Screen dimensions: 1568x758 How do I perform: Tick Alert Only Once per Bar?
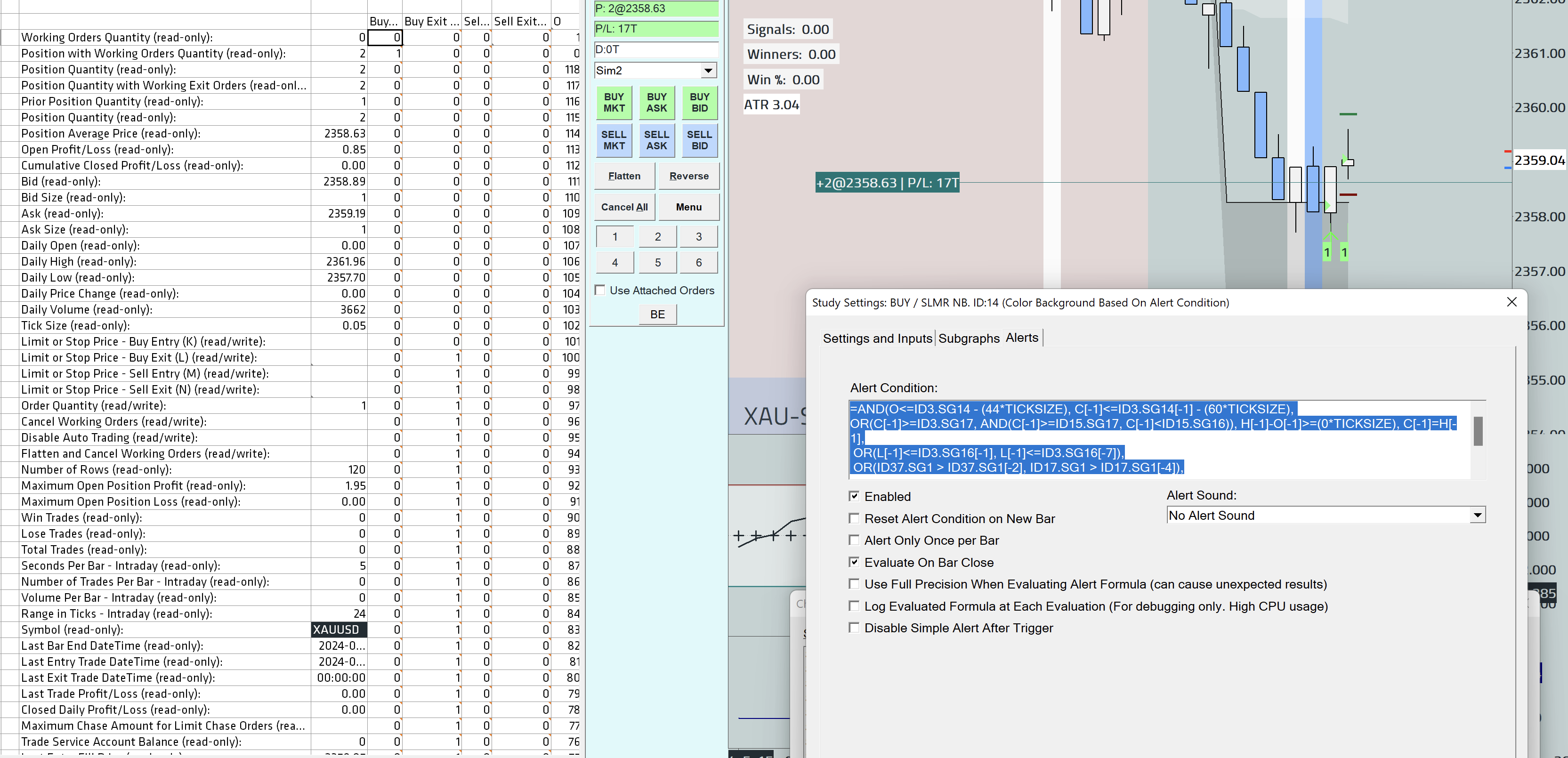(854, 540)
